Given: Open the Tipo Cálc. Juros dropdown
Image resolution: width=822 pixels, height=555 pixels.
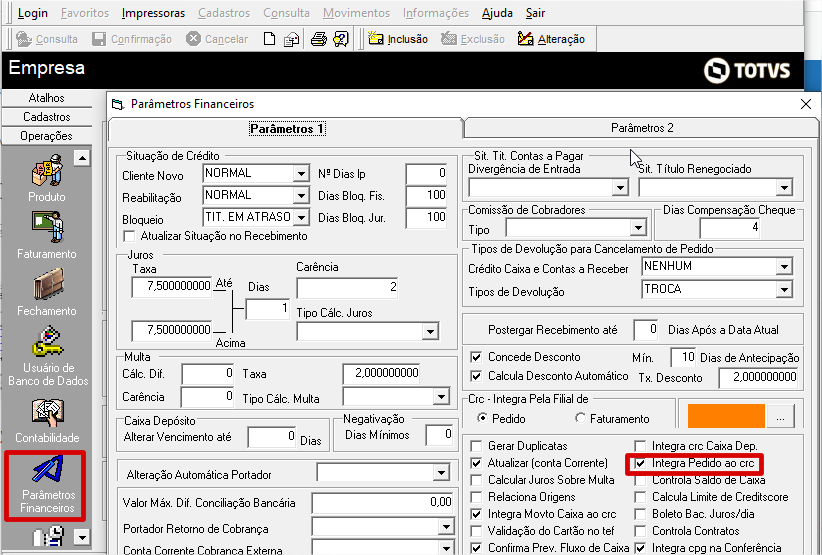Looking at the screenshot, I should point(430,331).
